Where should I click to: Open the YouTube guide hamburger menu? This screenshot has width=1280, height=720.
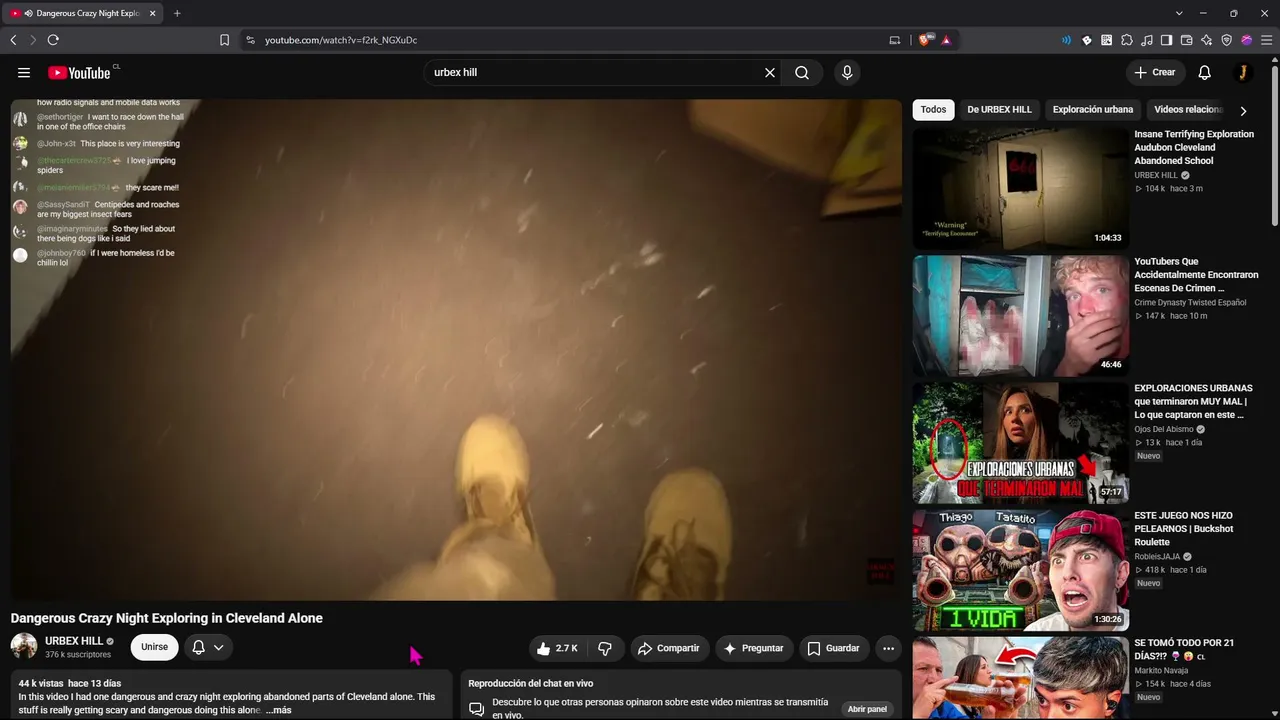(24, 73)
